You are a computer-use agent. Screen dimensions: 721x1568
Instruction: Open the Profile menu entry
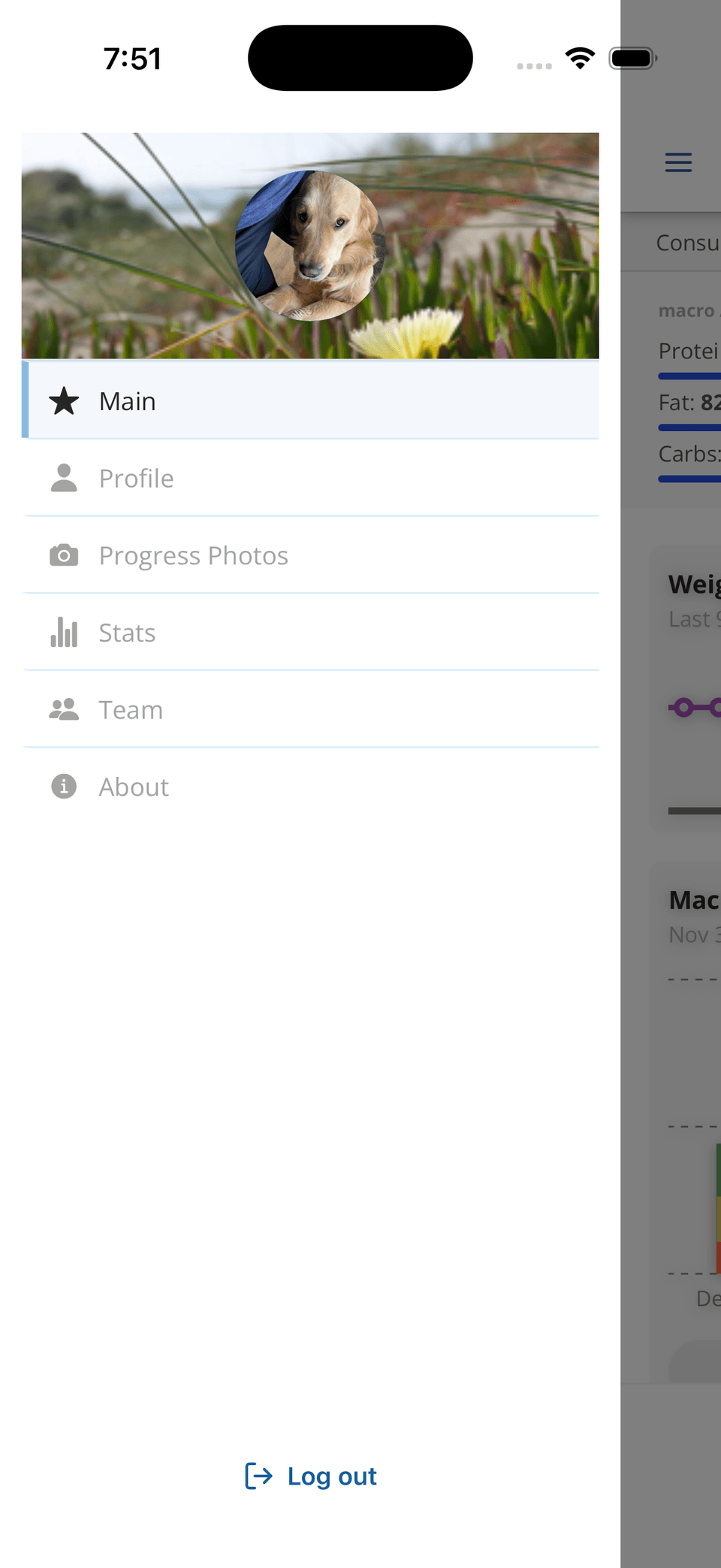pos(136,478)
